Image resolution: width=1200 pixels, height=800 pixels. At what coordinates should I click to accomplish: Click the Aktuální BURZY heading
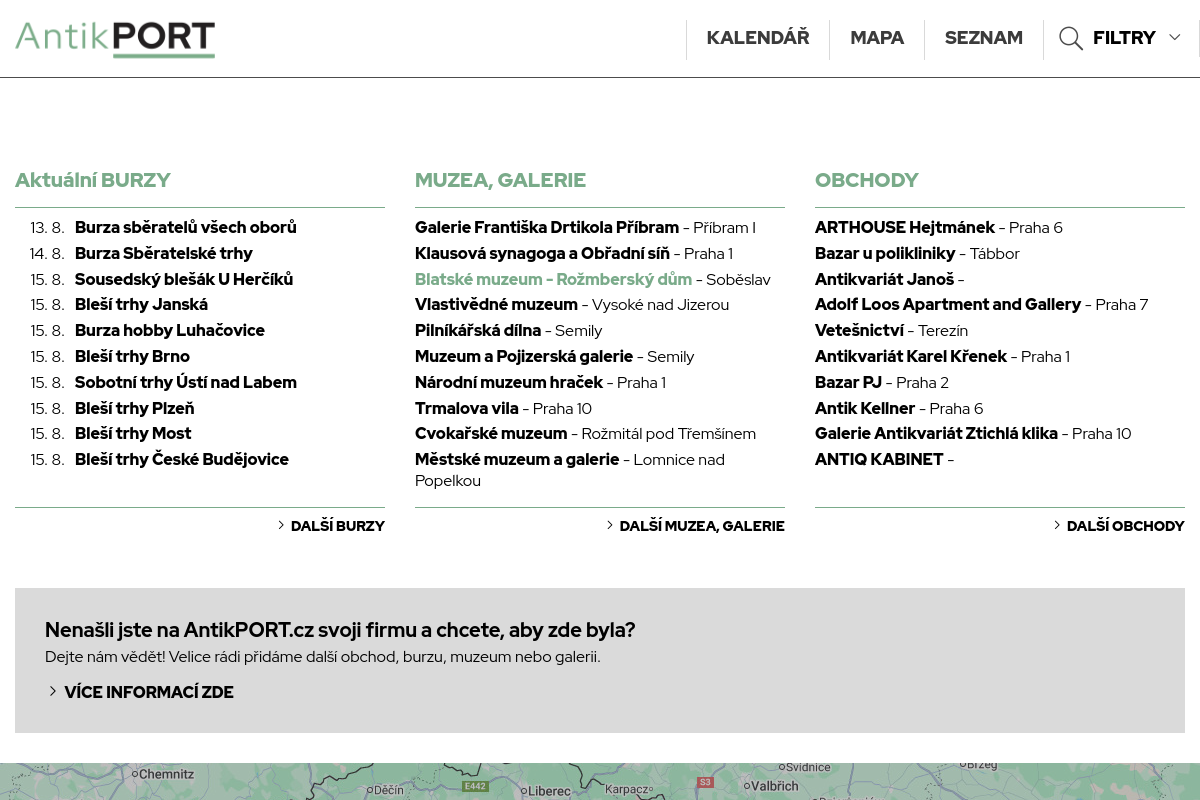pyautogui.click(x=93, y=180)
